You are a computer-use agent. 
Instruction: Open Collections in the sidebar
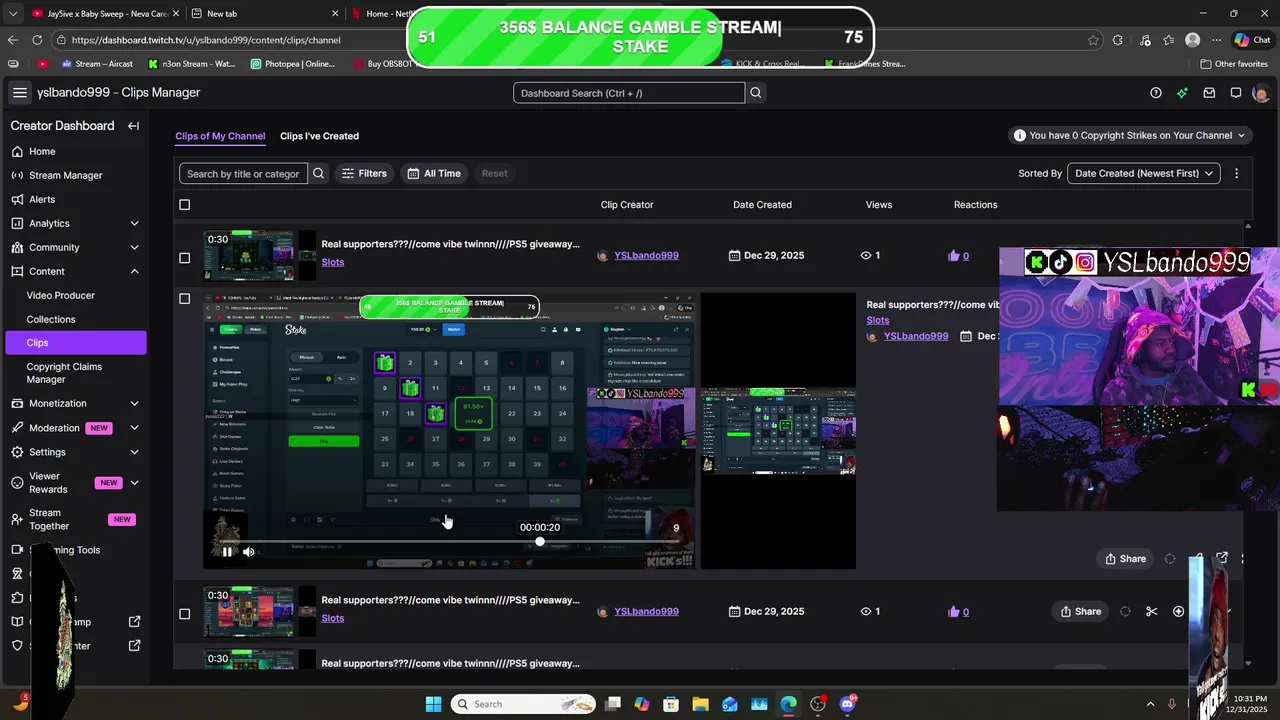click(51, 320)
